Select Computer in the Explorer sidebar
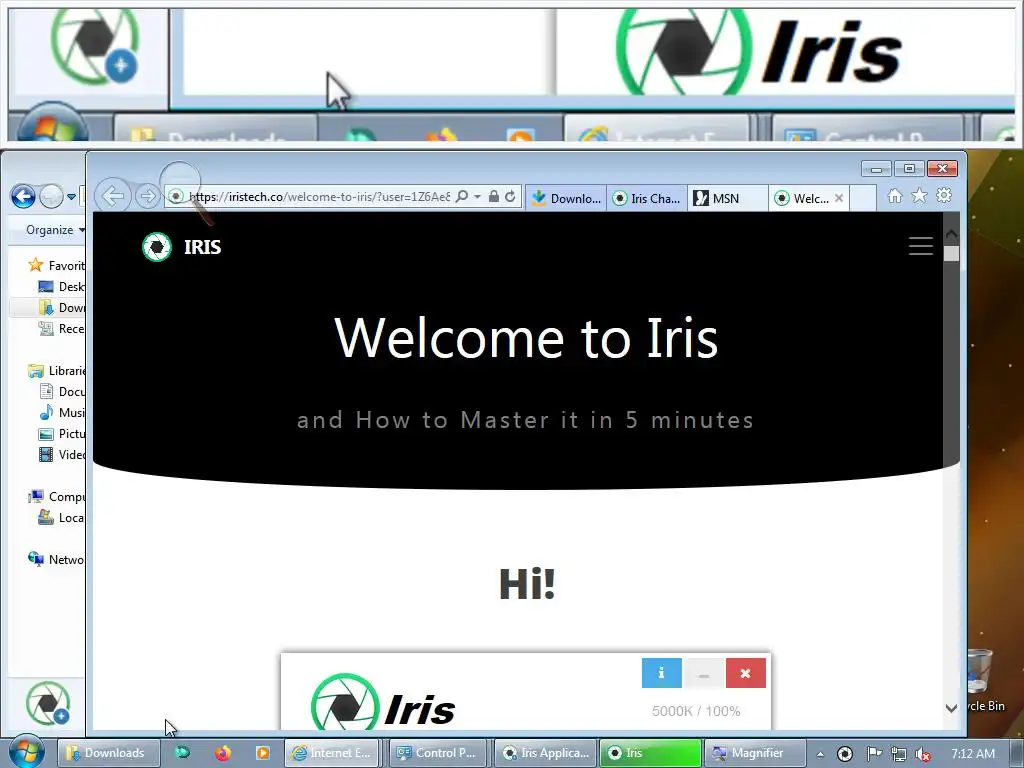 pos(57,497)
